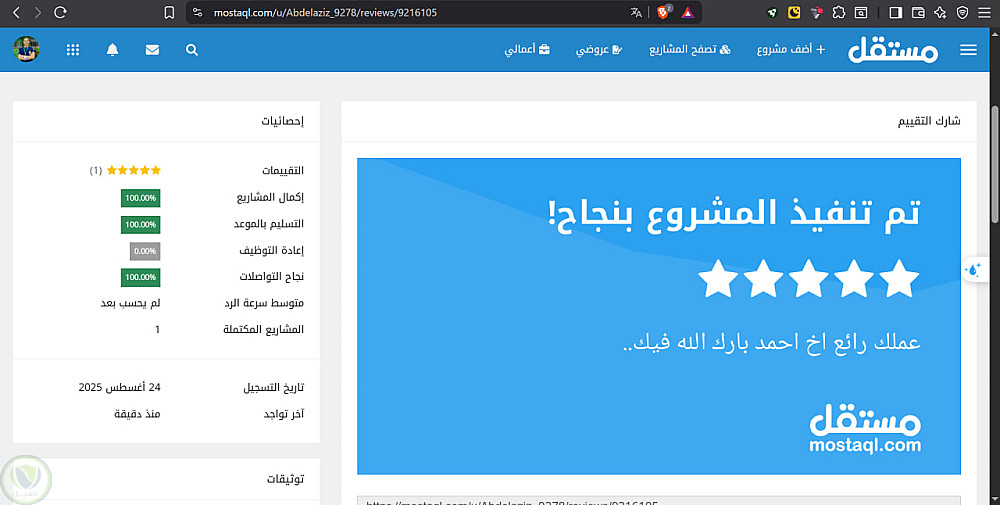Click the إحصائيات panel heading
This screenshot has width=1000, height=505.
point(282,121)
